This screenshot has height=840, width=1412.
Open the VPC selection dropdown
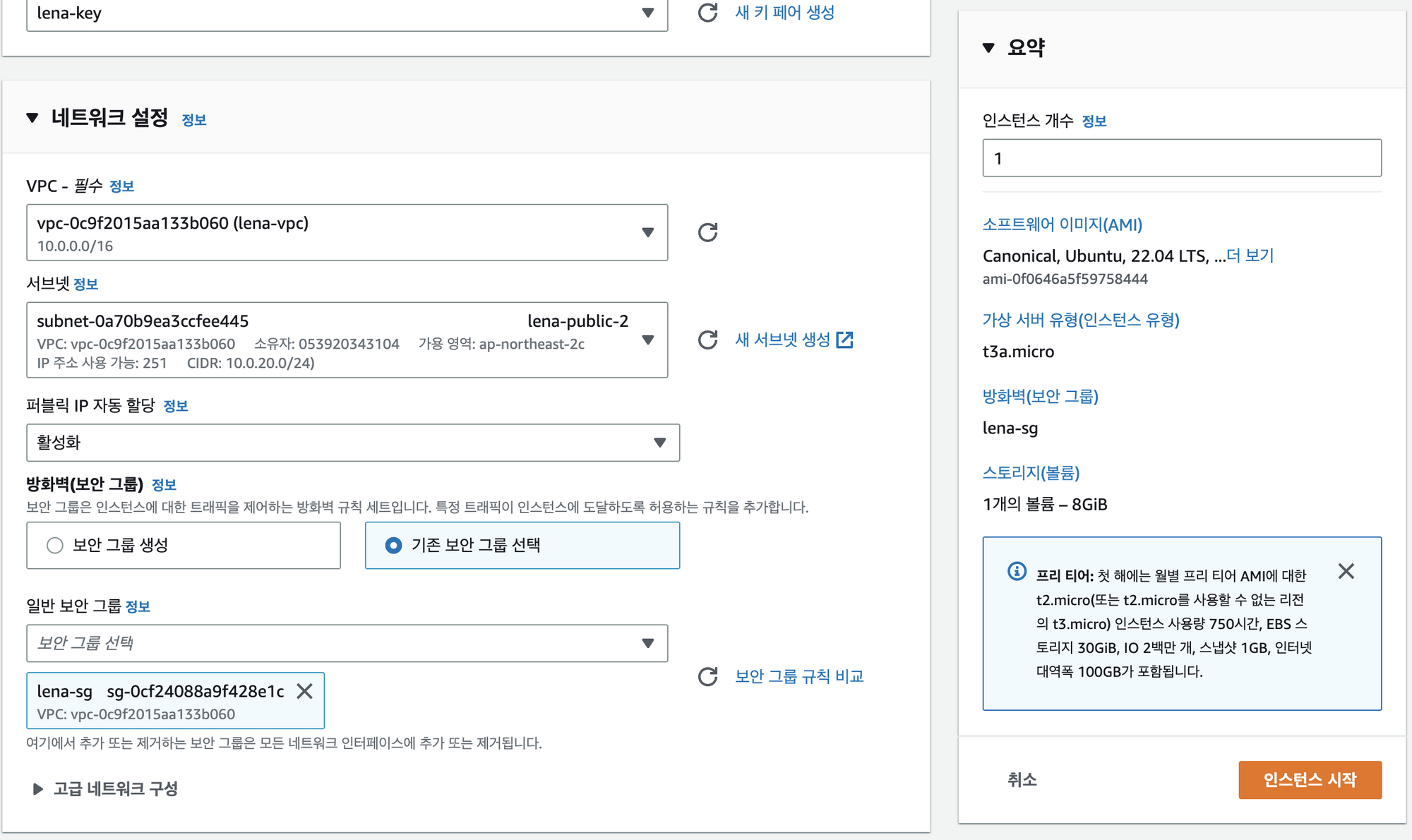click(x=347, y=232)
